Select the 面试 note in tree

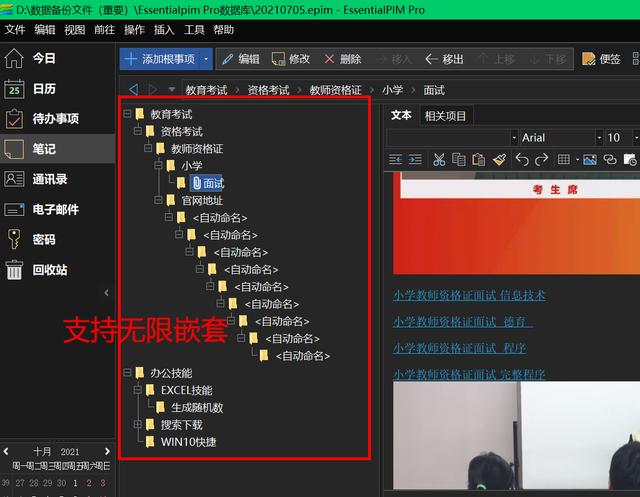(208, 183)
